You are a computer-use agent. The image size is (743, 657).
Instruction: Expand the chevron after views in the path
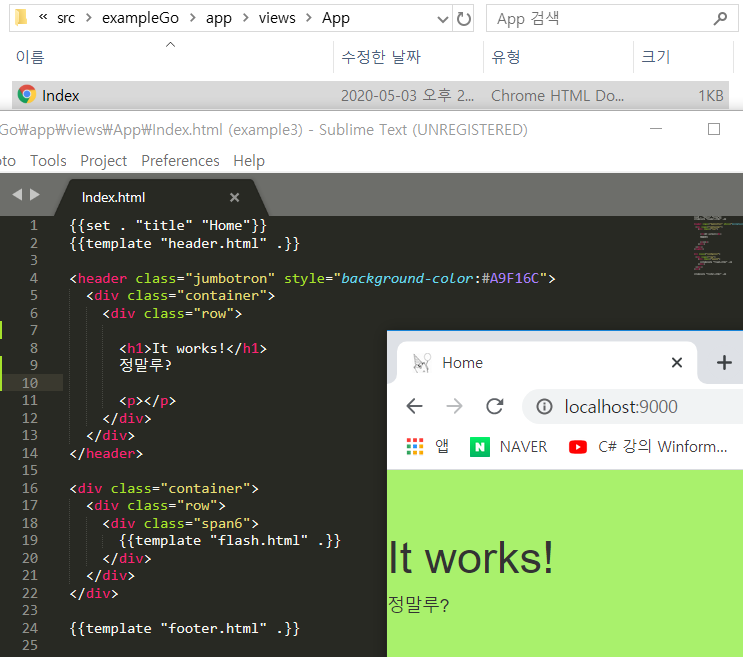pyautogui.click(x=309, y=18)
